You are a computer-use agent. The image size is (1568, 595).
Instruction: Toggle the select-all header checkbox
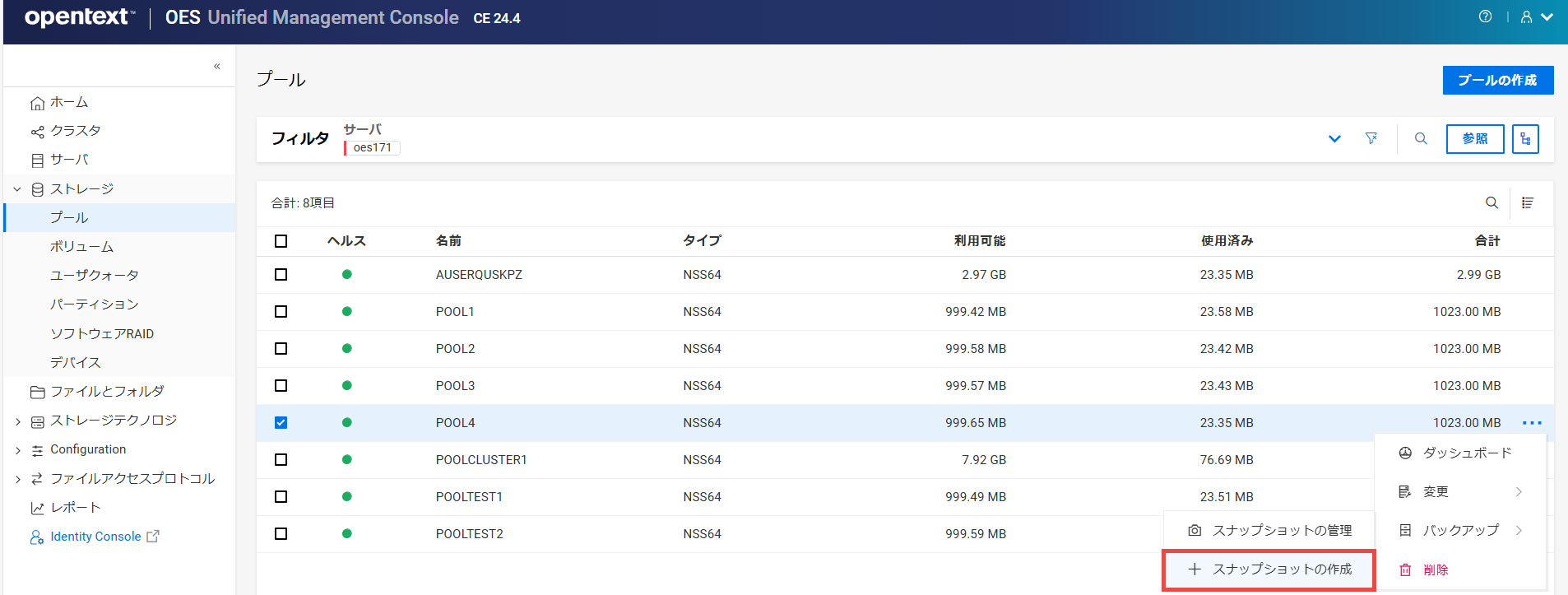click(281, 241)
